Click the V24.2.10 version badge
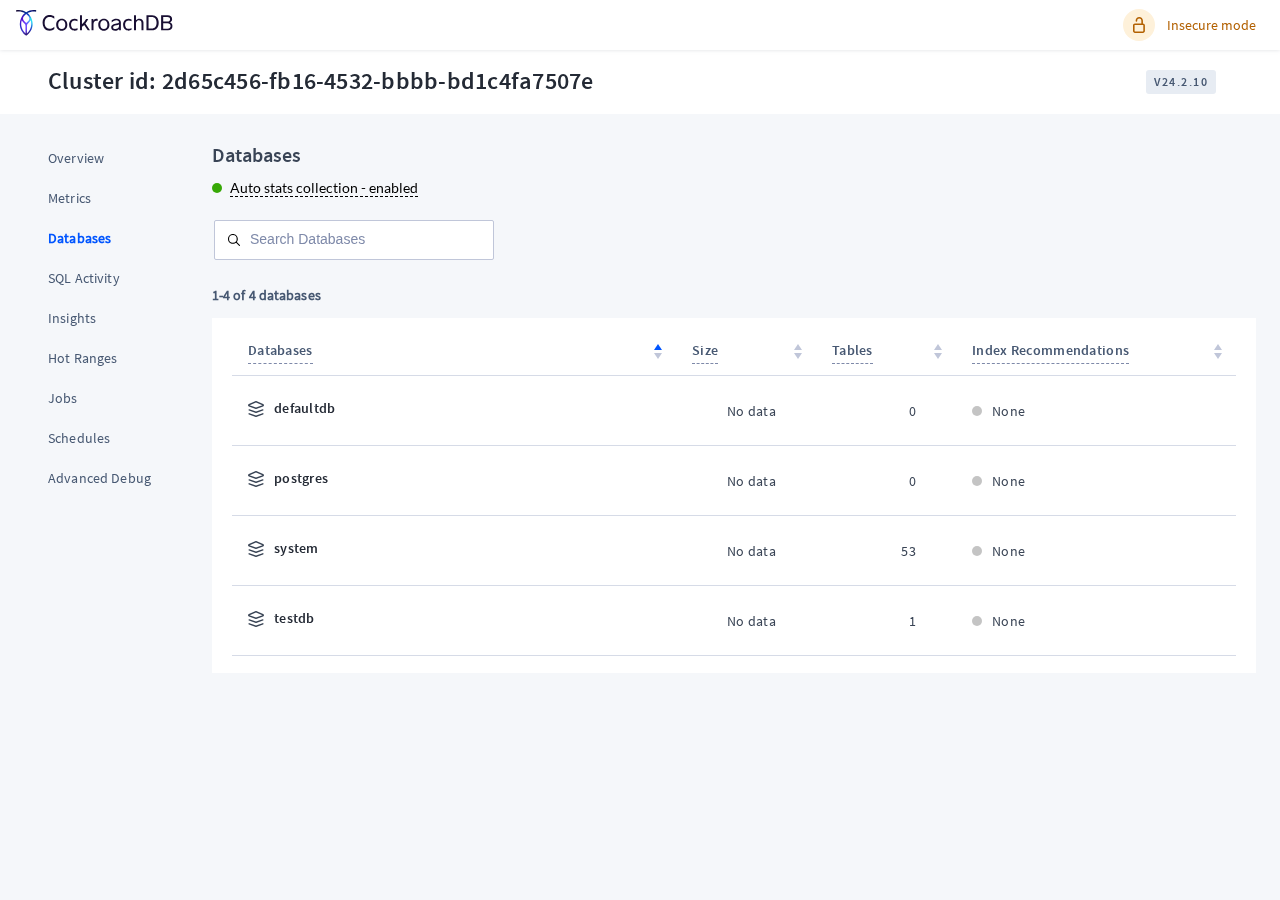Screen dimensions: 1280x900 [x=1181, y=82]
